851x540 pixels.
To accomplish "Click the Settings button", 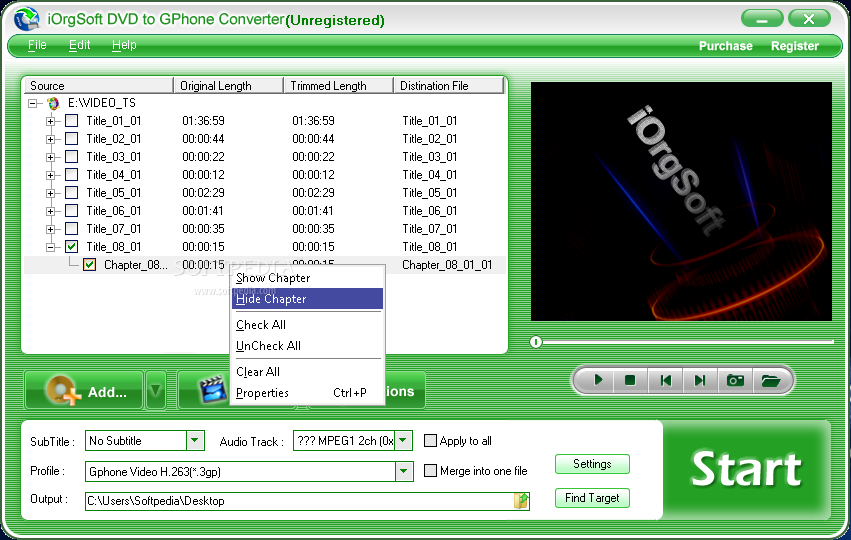I will point(592,464).
